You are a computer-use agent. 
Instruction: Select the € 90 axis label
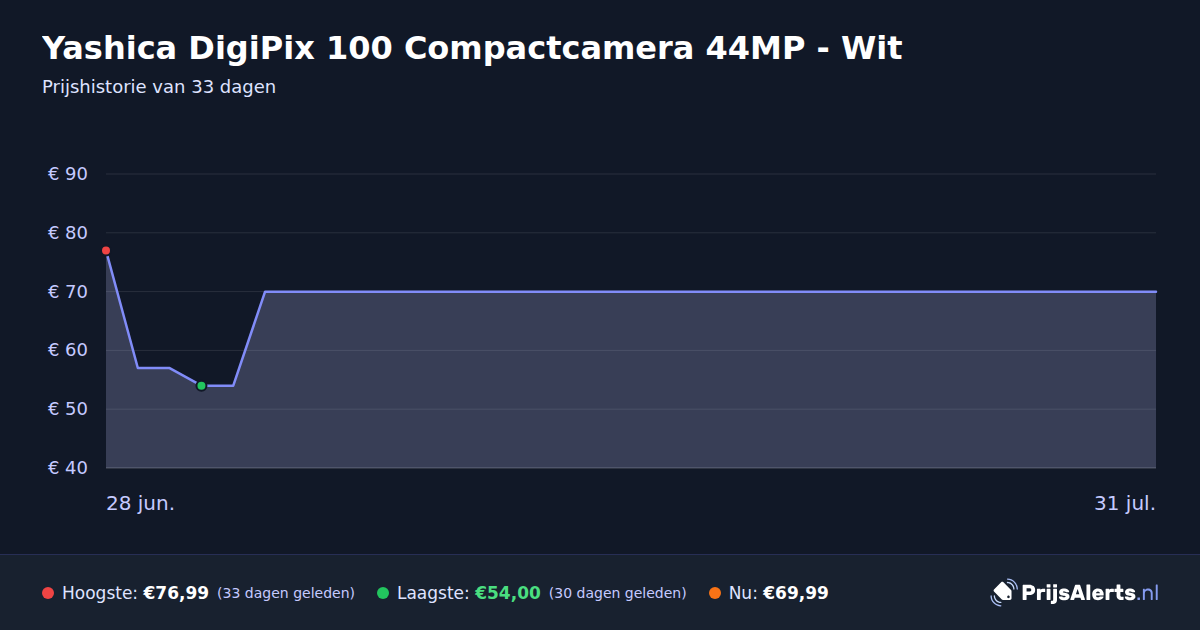(x=68, y=174)
